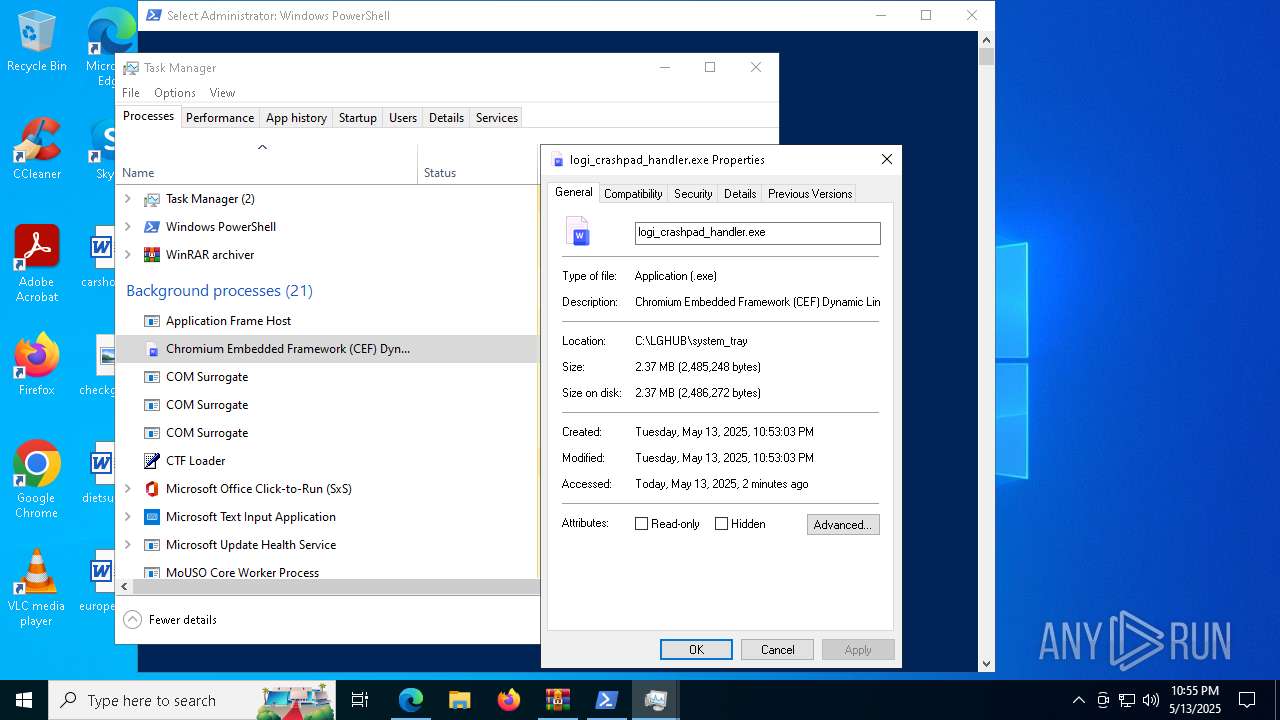The image size is (1280, 720).
Task: Click the Application Frame Host icon
Action: (152, 321)
